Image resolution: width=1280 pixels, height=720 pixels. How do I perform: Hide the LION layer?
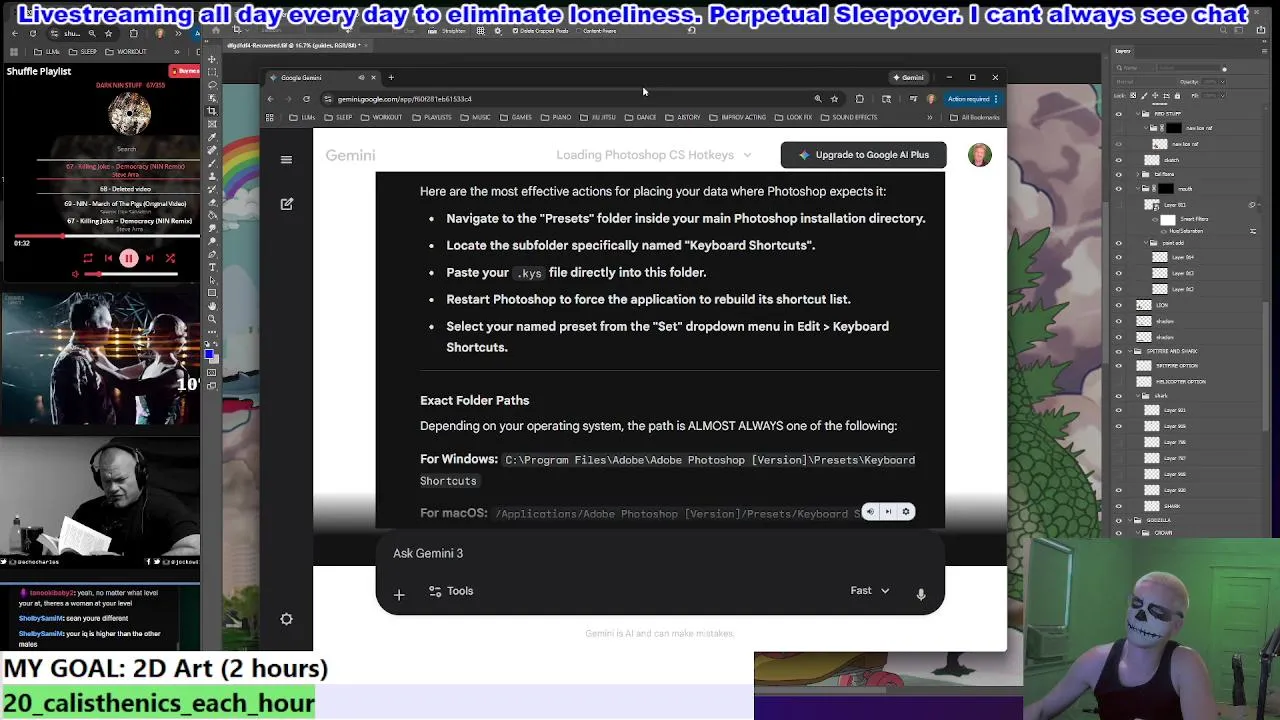pos(1118,305)
